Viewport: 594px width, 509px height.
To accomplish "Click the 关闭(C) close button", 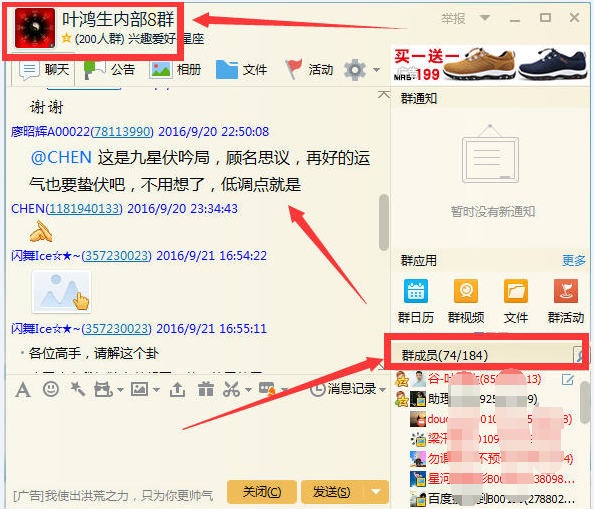I will pyautogui.click(x=262, y=492).
